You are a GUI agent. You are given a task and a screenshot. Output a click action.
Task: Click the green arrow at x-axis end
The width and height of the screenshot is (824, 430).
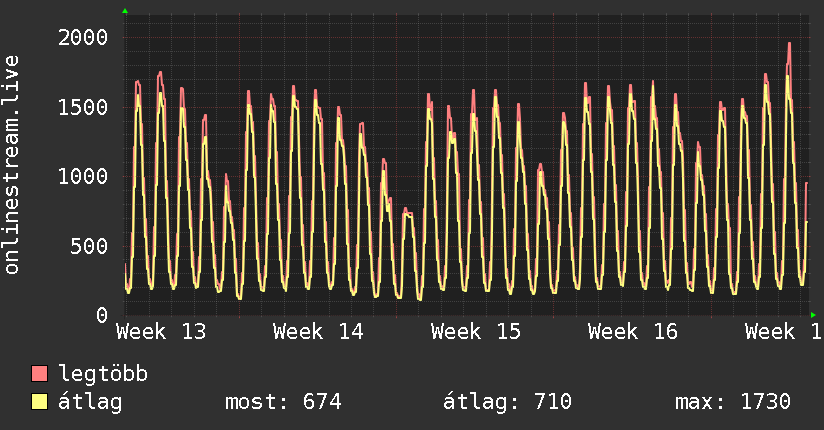point(813,315)
